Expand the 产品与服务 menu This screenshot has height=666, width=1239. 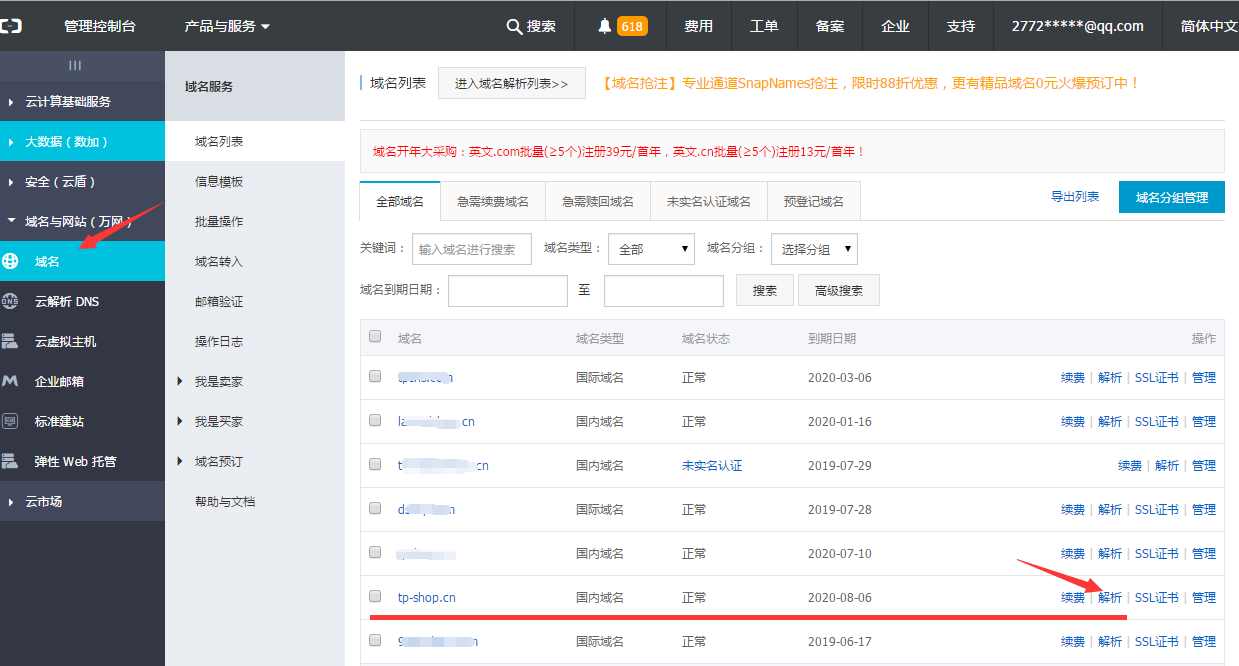coord(227,26)
